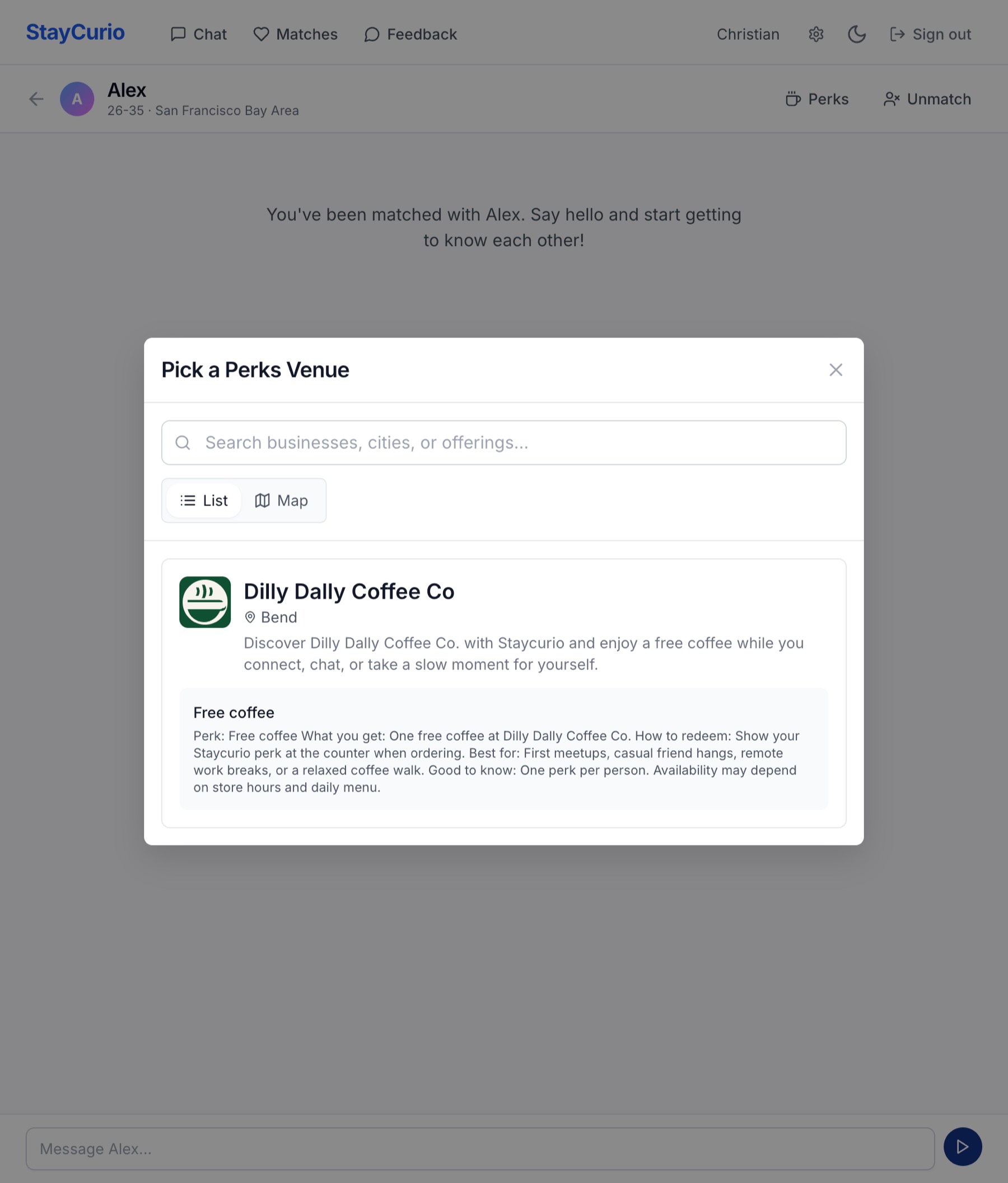Go to Matches in navigation

[x=295, y=34]
